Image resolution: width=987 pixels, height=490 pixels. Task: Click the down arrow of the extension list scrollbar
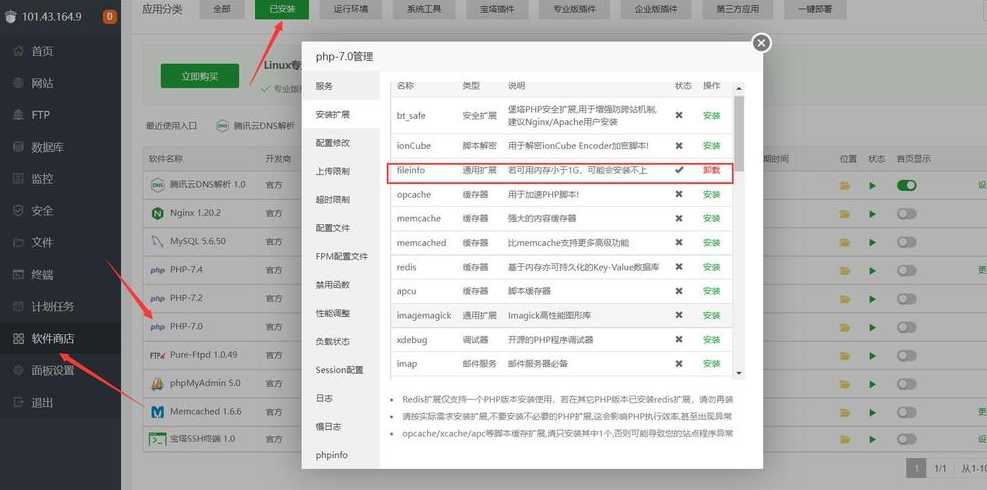739,373
